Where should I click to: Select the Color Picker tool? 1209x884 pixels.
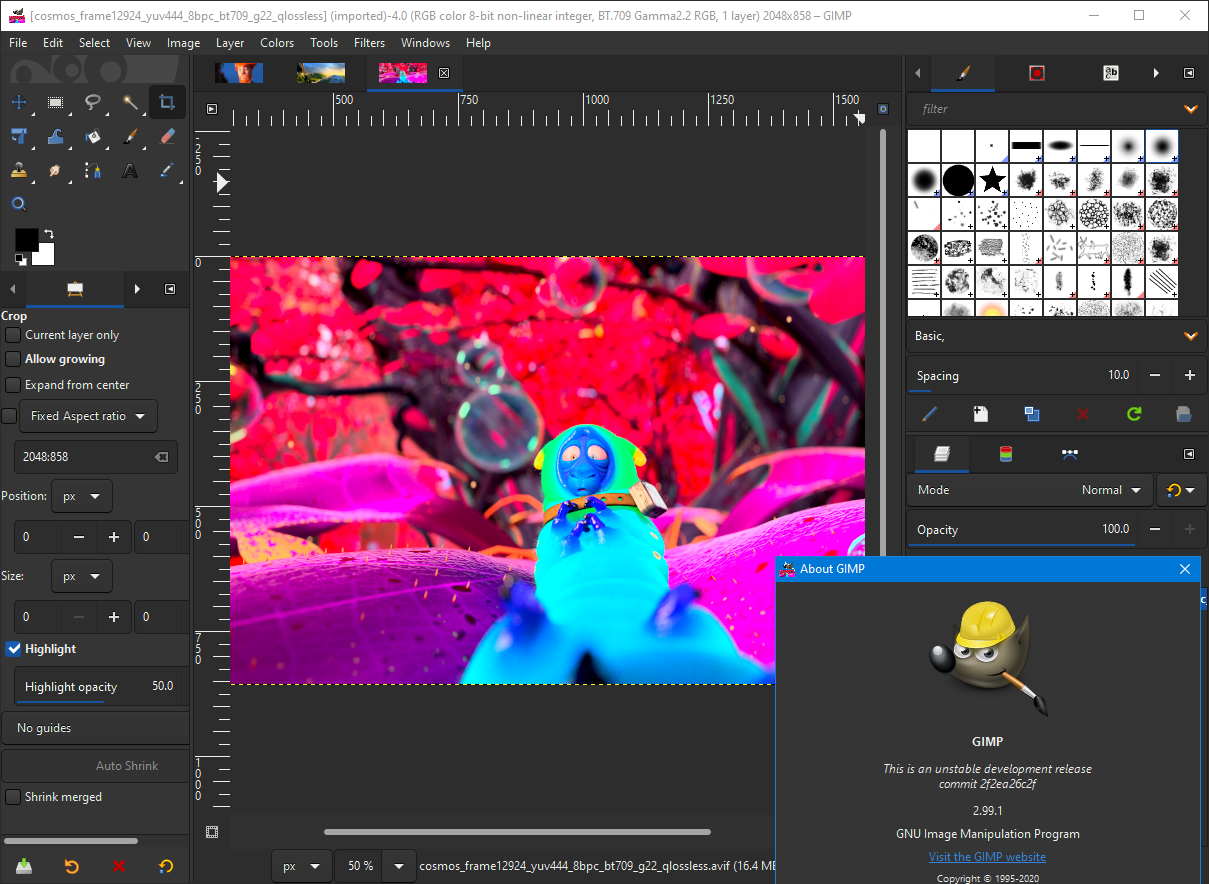click(x=167, y=171)
